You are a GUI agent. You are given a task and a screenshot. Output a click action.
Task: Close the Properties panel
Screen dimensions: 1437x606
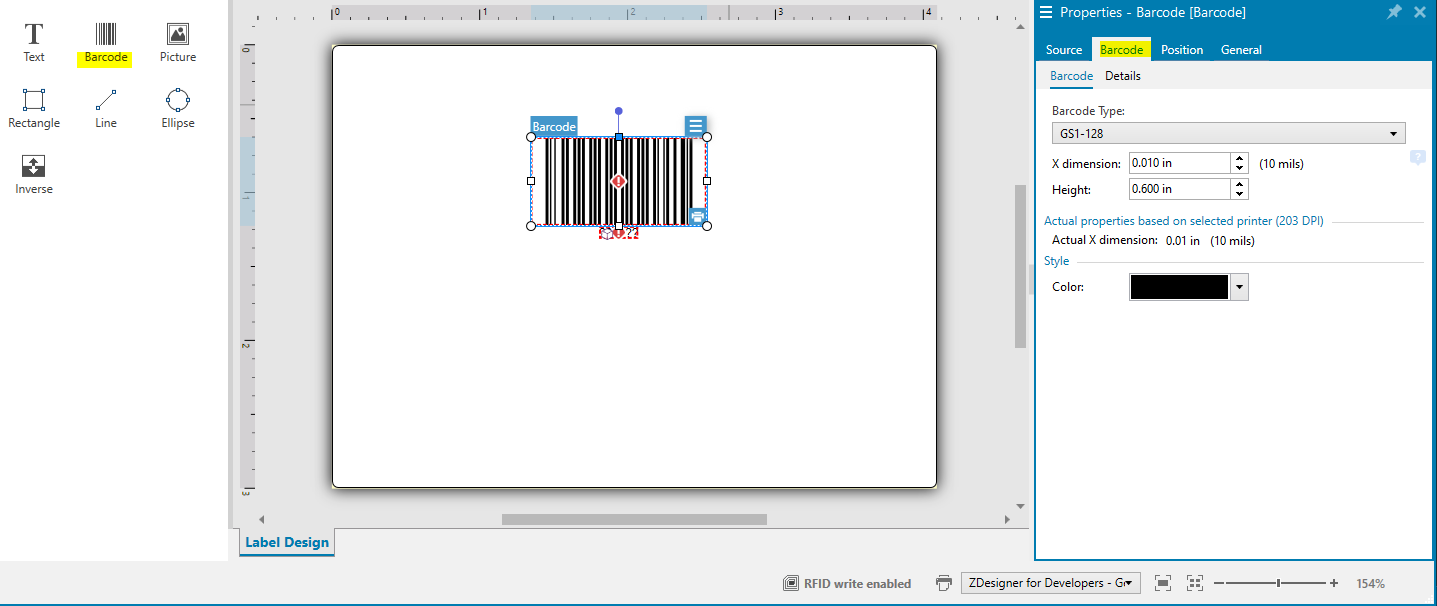tap(1420, 12)
